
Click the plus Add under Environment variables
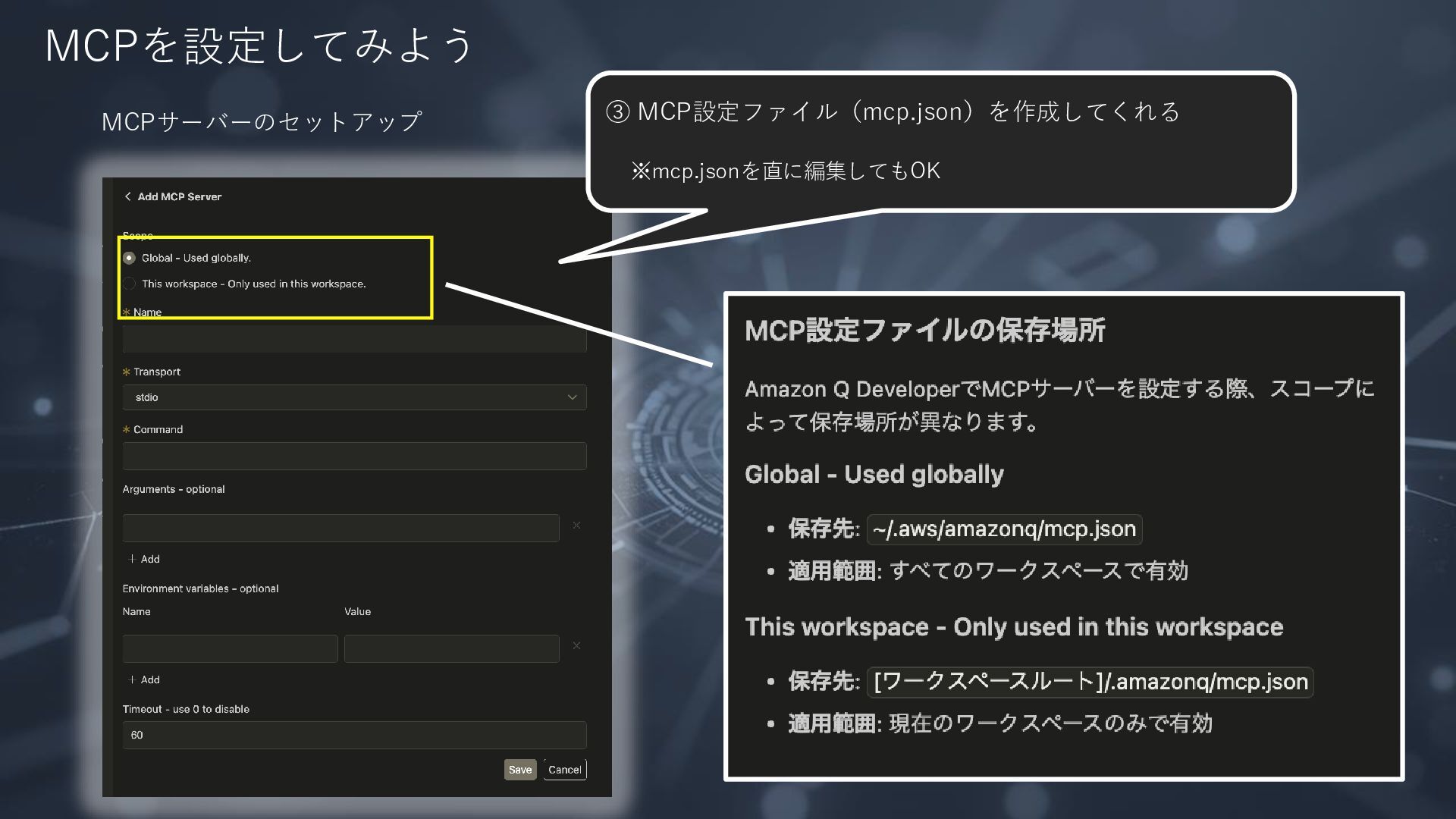coord(144,679)
